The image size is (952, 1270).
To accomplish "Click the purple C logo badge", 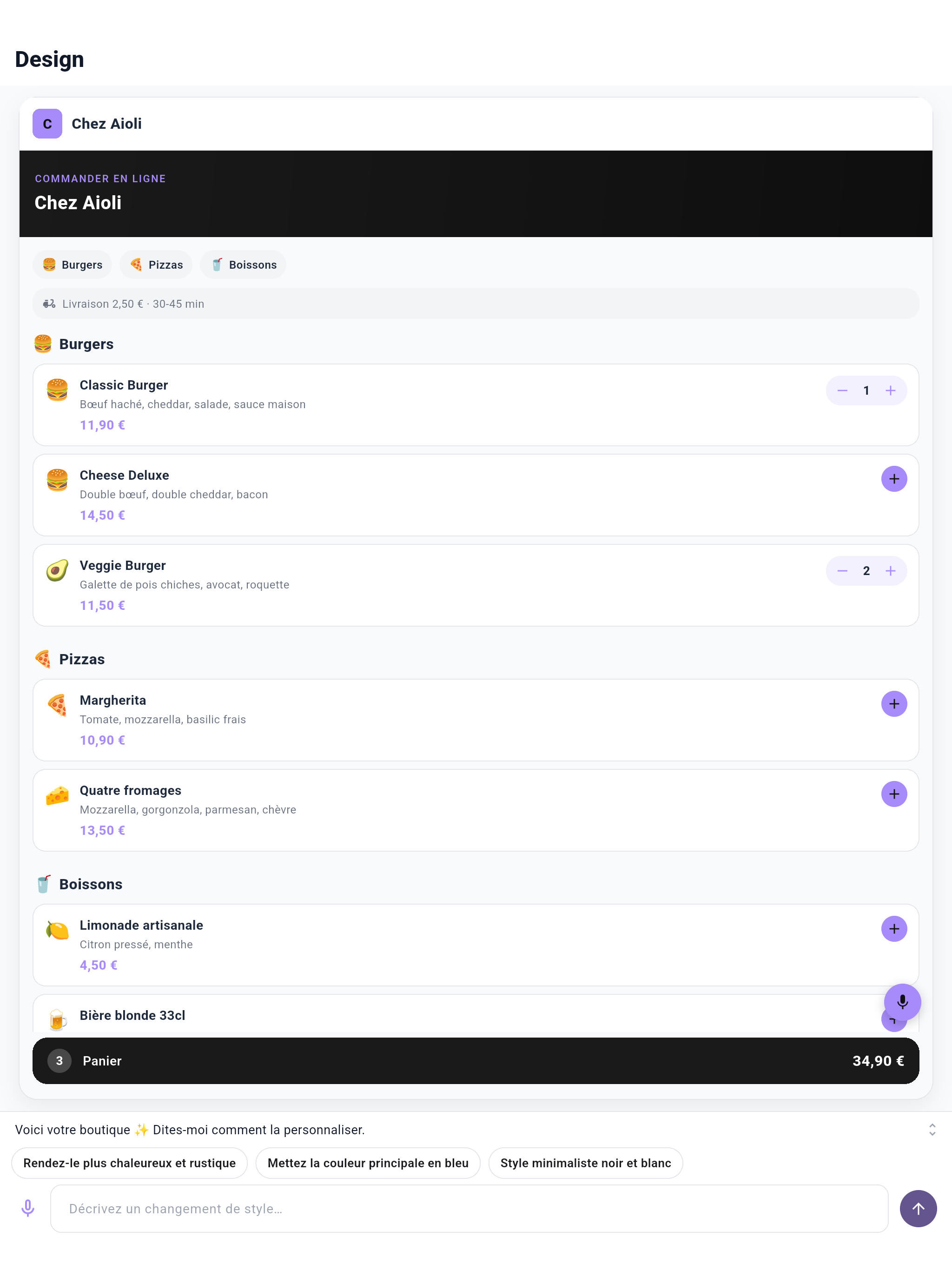I will click(x=47, y=124).
